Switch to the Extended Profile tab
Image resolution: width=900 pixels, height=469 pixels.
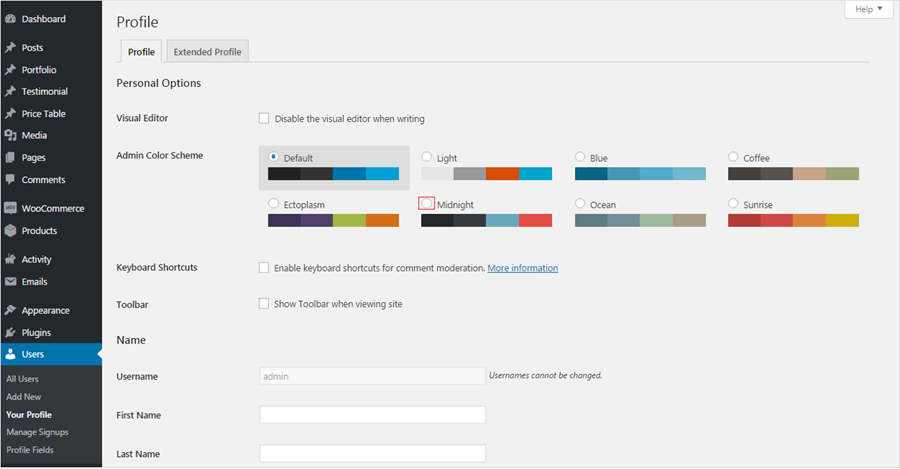(207, 52)
